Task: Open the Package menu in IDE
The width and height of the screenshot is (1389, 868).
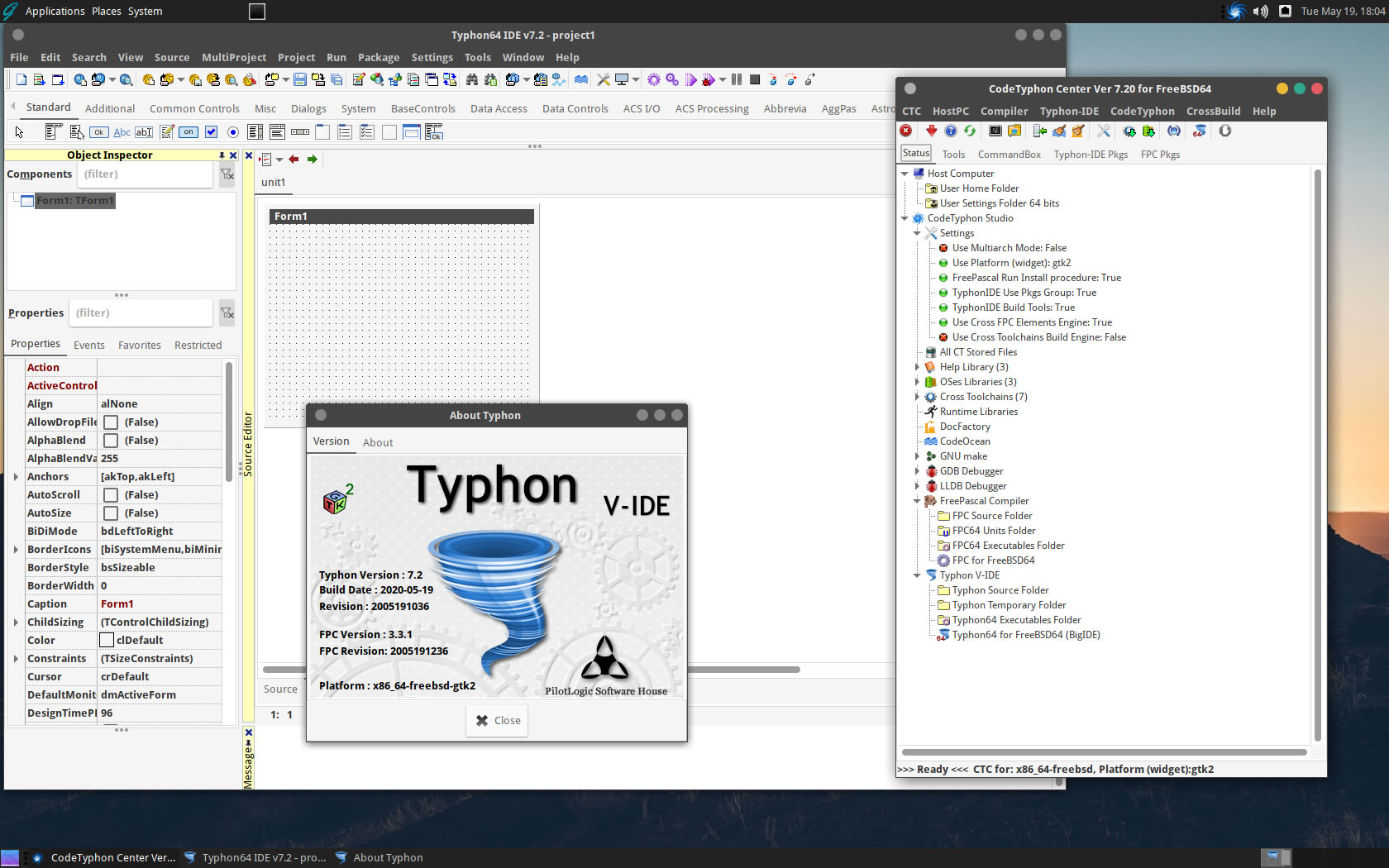Action: coord(379,58)
